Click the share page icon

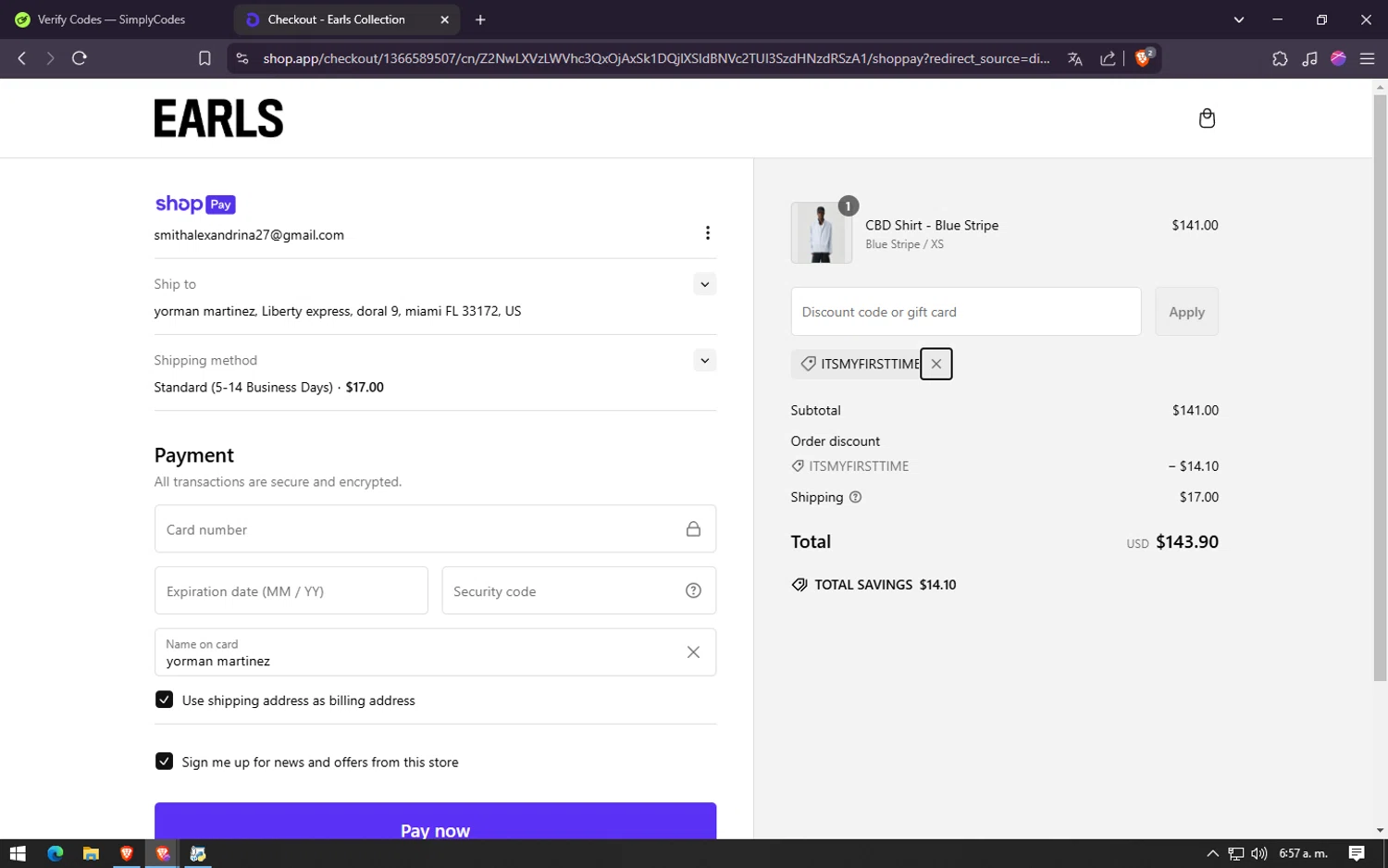[1107, 58]
